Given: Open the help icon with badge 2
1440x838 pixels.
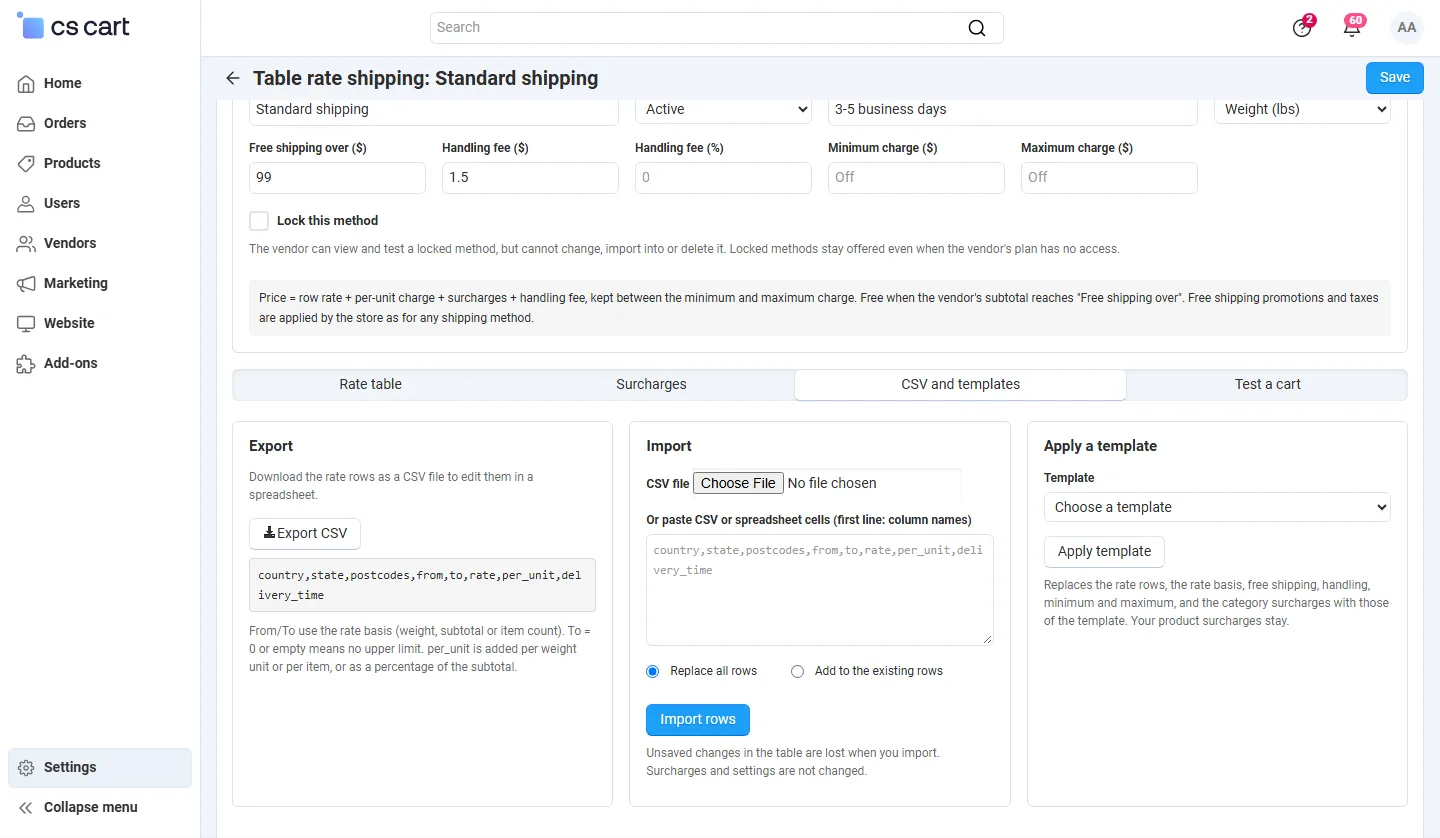Looking at the screenshot, I should click(1302, 27).
